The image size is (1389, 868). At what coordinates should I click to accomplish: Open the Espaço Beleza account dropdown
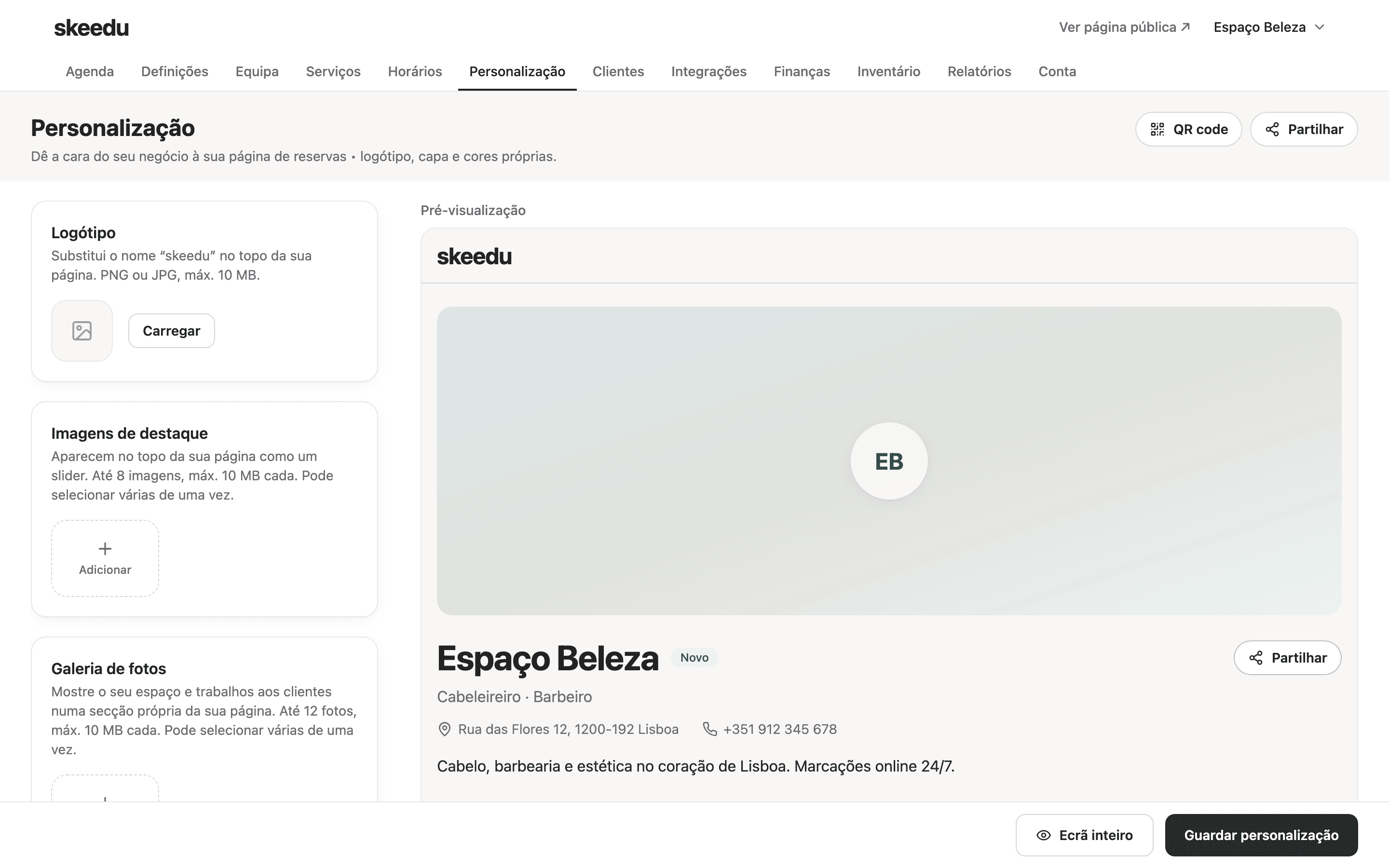coord(1269,27)
